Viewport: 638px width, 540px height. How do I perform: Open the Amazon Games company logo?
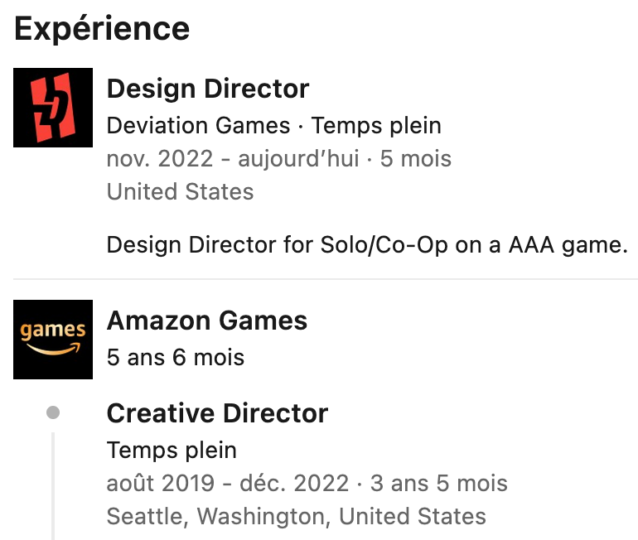pyautogui.click(x=53, y=339)
